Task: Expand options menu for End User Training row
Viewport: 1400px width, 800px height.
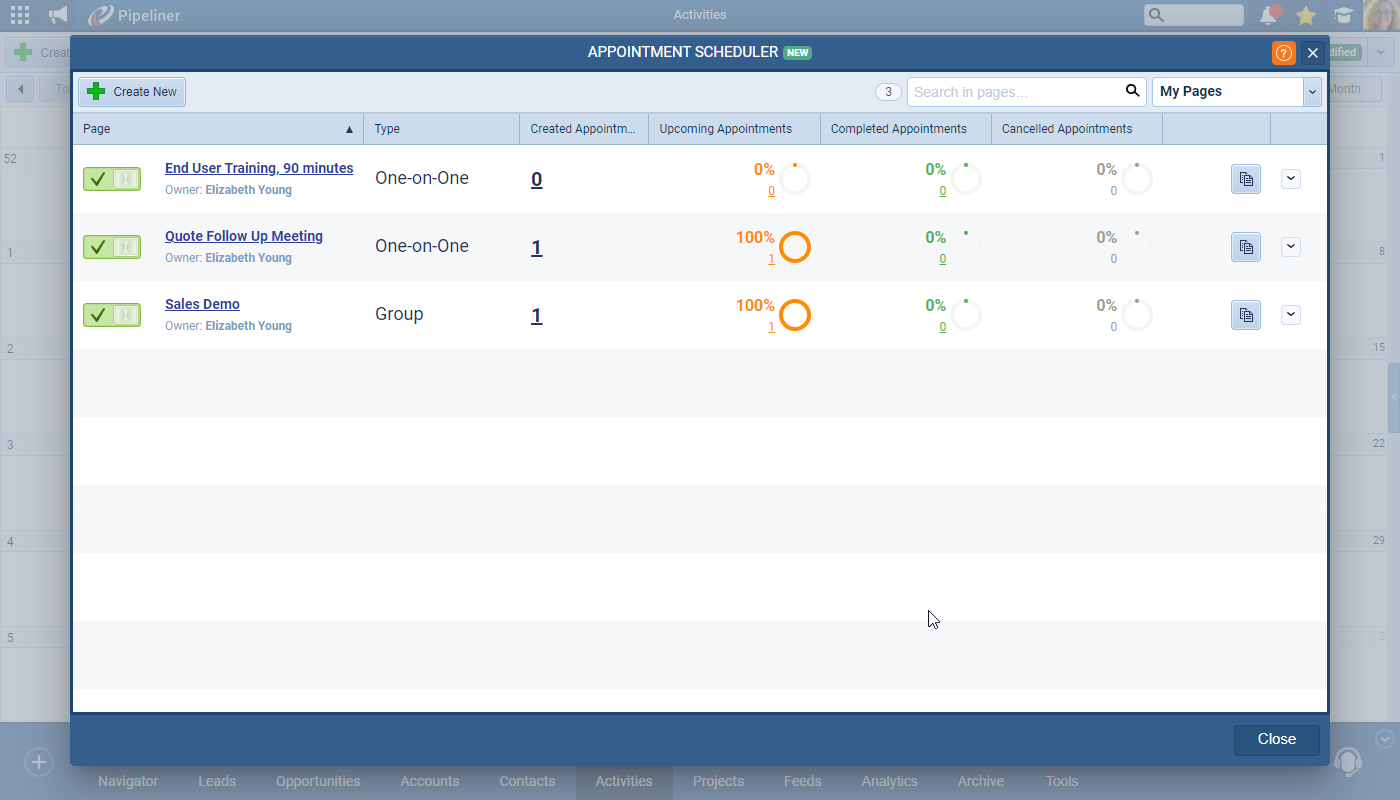Action: point(1290,179)
